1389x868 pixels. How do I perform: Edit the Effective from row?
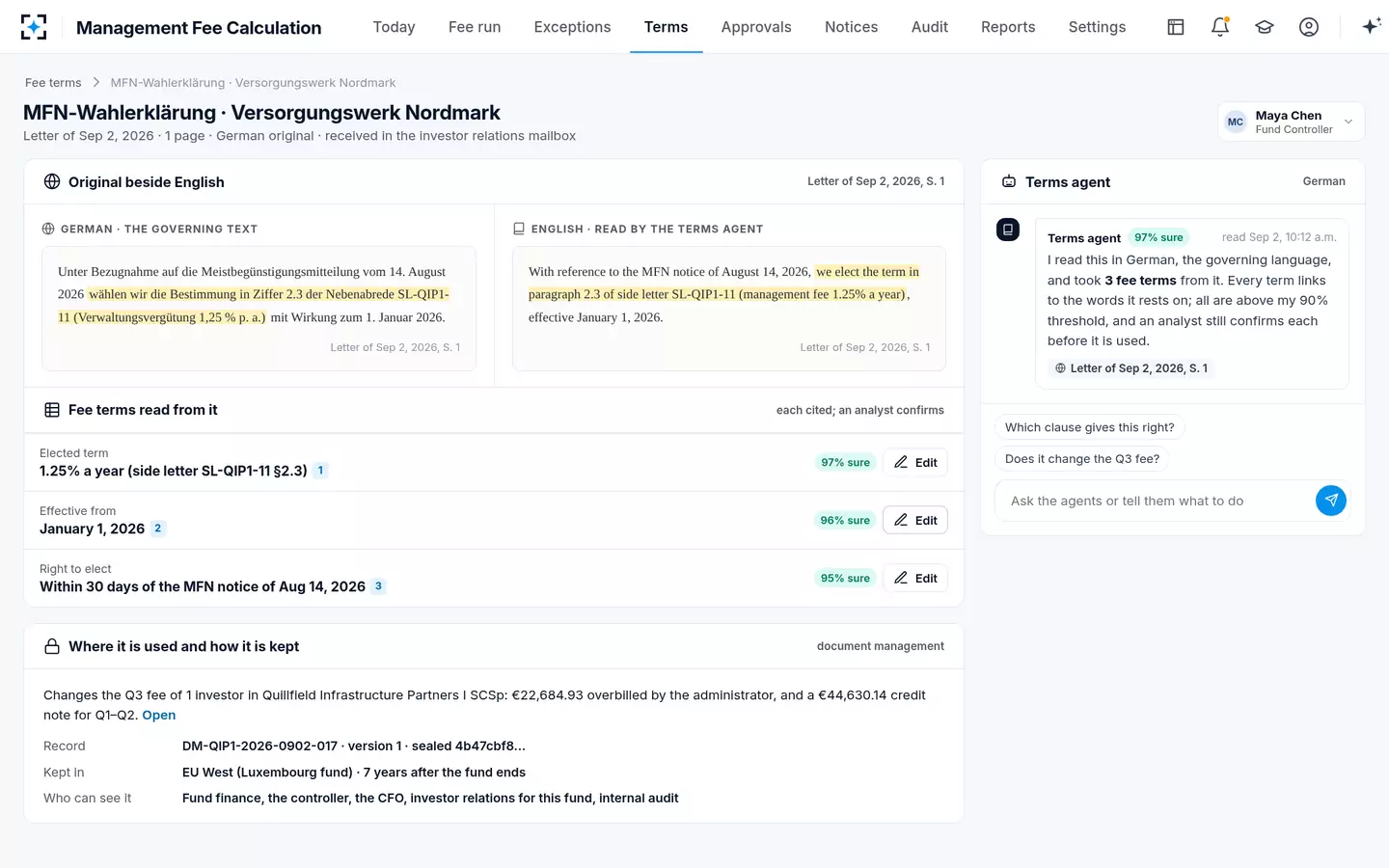pyautogui.click(x=915, y=520)
